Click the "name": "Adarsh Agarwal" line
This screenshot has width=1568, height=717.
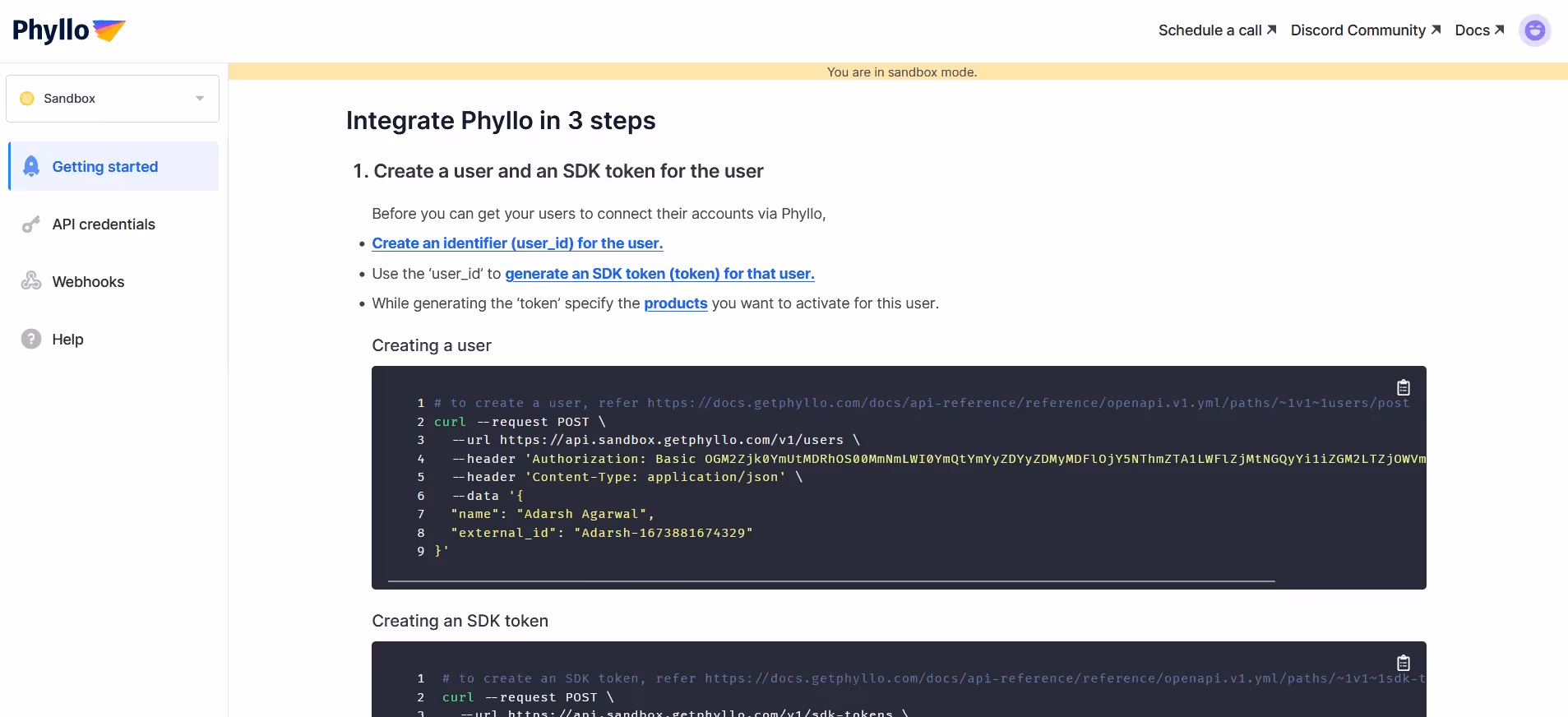point(553,514)
